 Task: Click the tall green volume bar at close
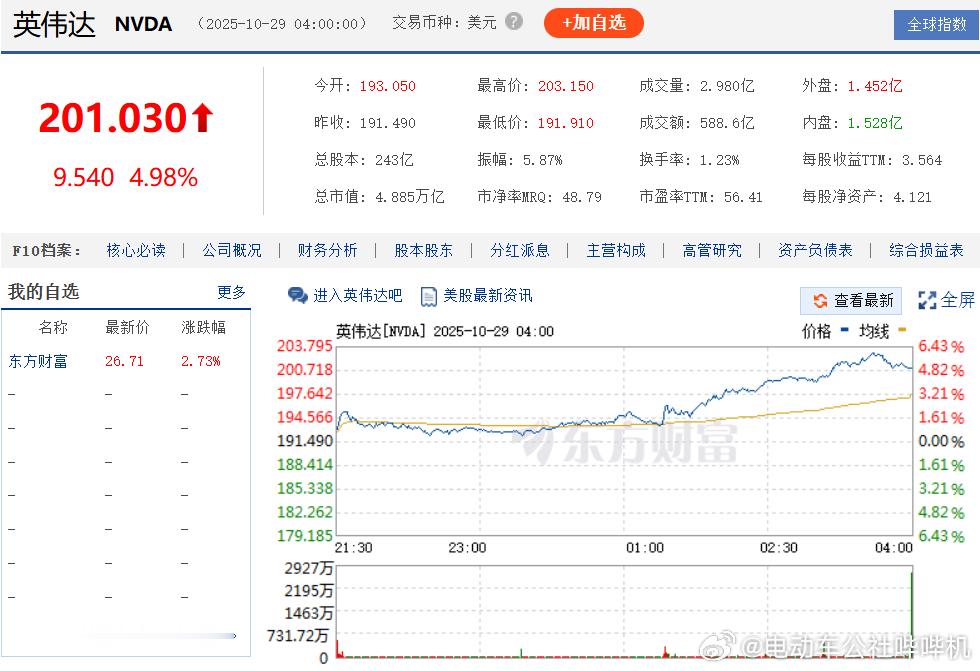click(x=912, y=614)
